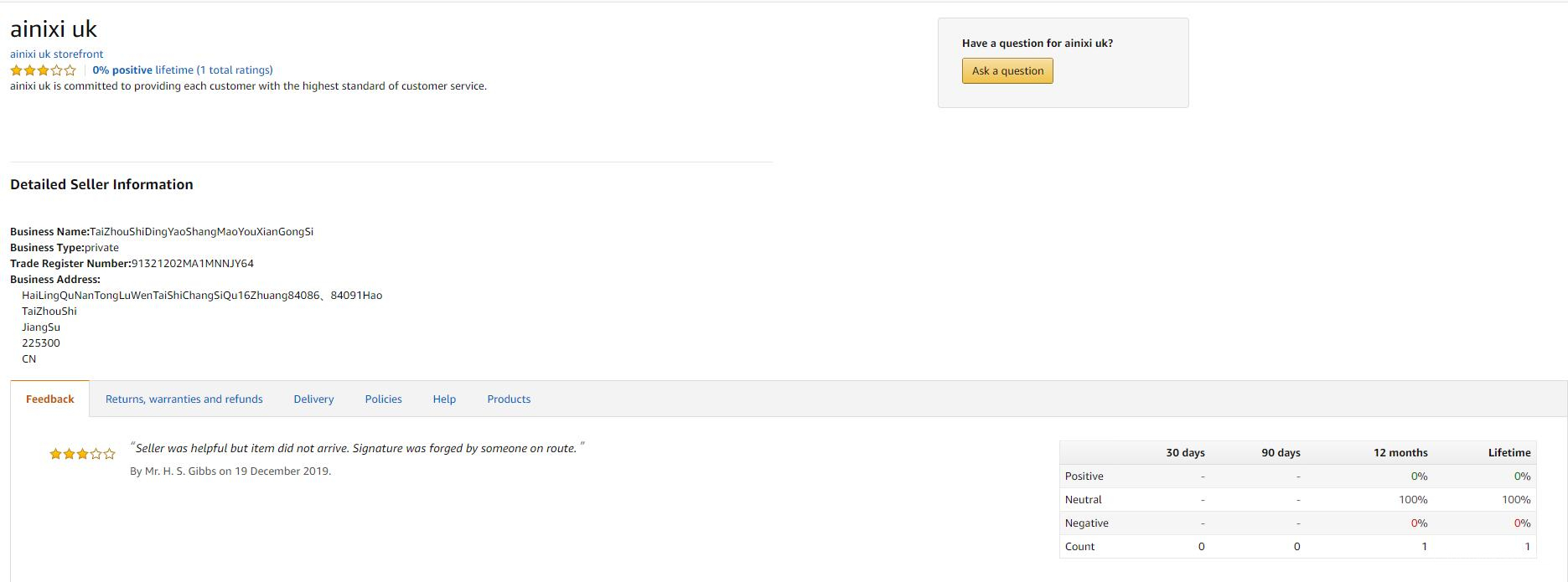Open the 0% positive lifetime ratings link
The image size is (1568, 582).
pos(182,70)
